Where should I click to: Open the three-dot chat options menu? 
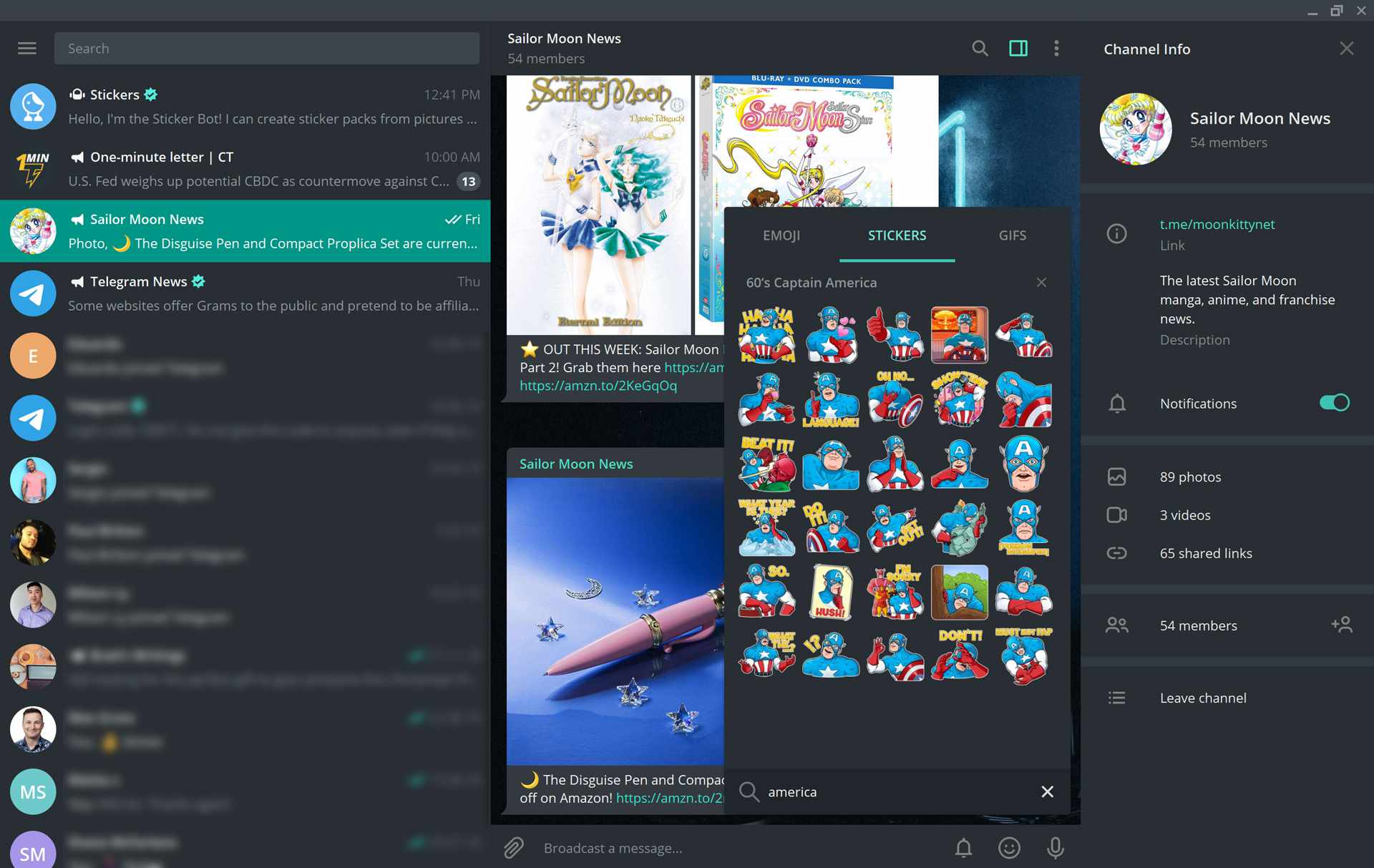[x=1056, y=48]
